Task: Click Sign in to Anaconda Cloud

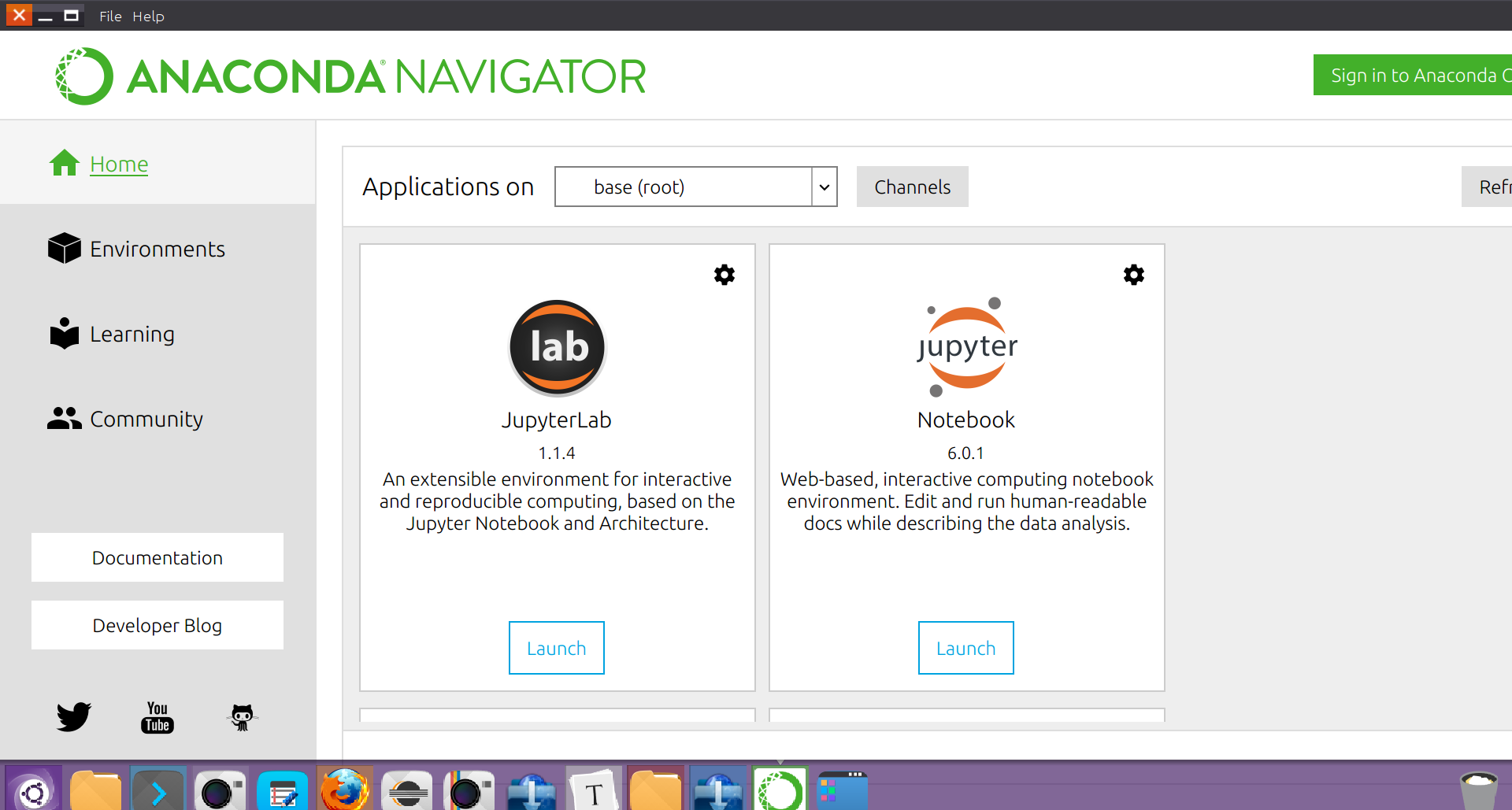Action: pyautogui.click(x=1413, y=75)
